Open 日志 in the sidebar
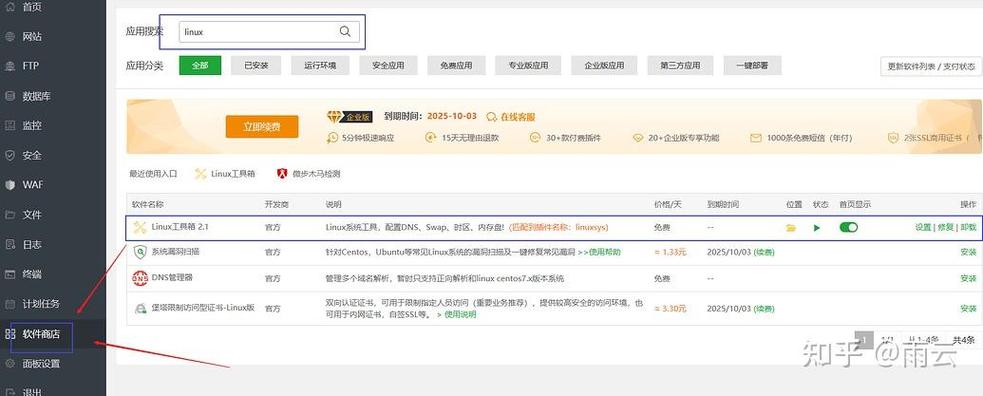This screenshot has width=983, height=396. pyautogui.click(x=32, y=244)
